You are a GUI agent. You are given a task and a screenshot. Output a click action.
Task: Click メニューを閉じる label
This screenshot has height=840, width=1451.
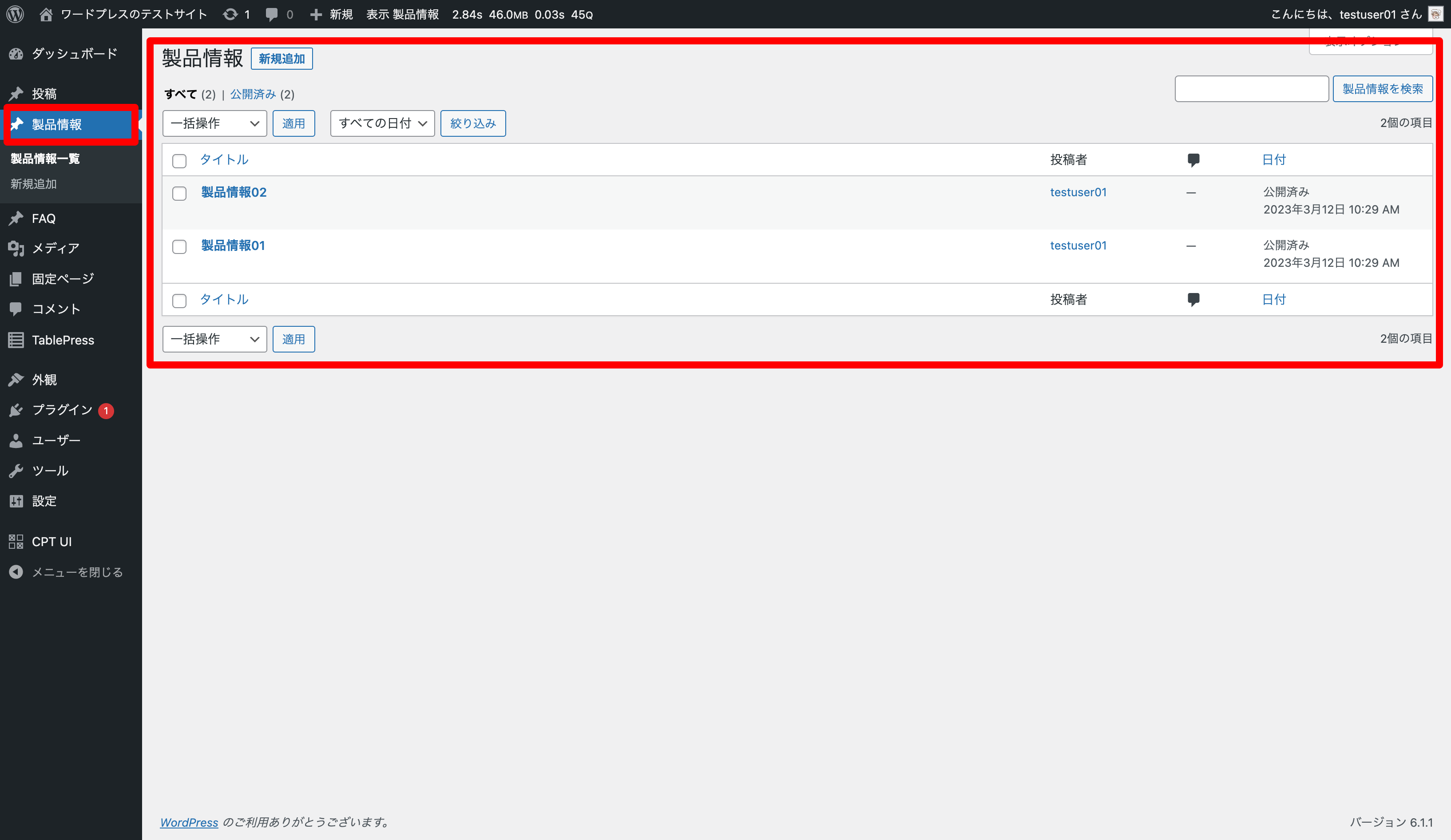point(77,572)
